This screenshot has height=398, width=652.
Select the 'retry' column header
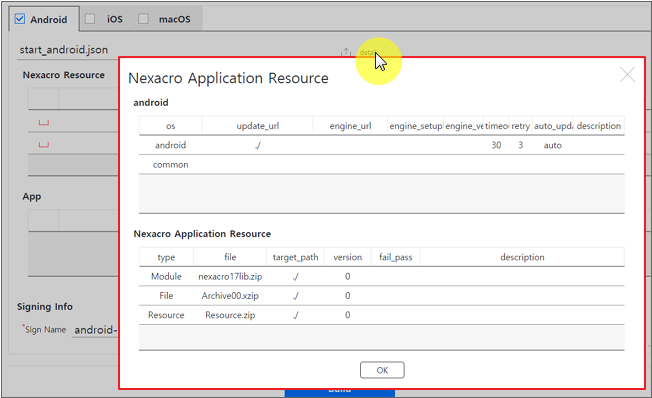tap(521, 126)
